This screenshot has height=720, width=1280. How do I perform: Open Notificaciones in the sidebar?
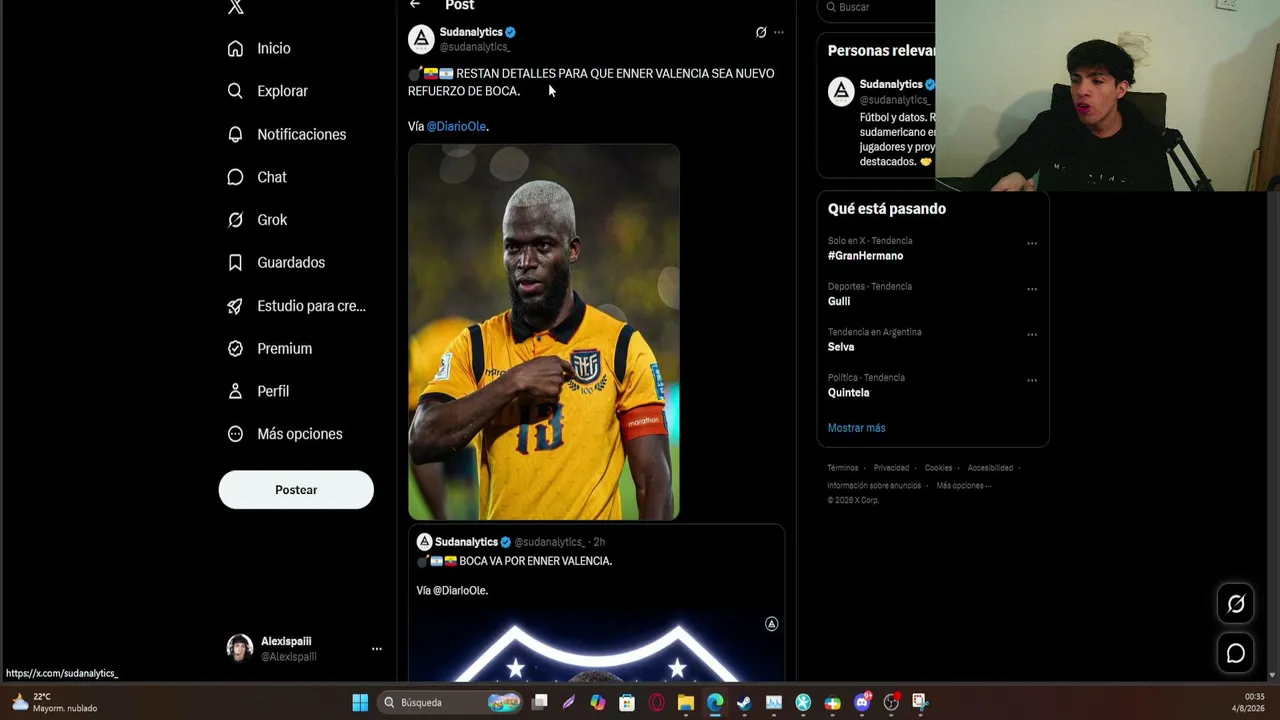click(x=287, y=134)
